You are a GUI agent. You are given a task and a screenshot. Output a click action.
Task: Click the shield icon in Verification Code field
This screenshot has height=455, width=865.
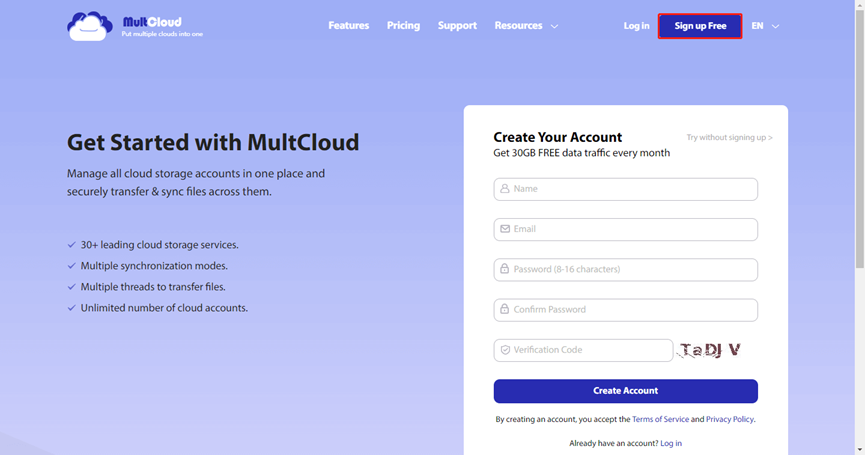coord(505,350)
